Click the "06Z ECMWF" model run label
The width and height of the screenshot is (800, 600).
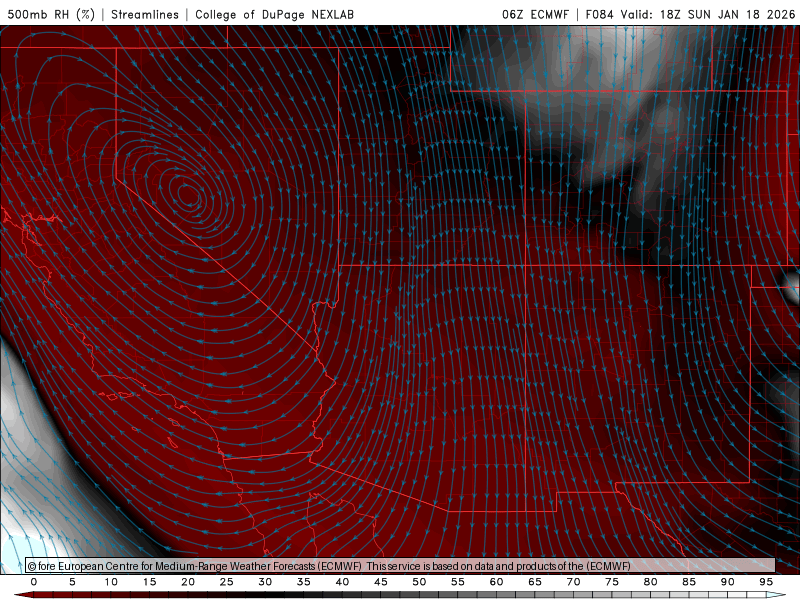[535, 14]
